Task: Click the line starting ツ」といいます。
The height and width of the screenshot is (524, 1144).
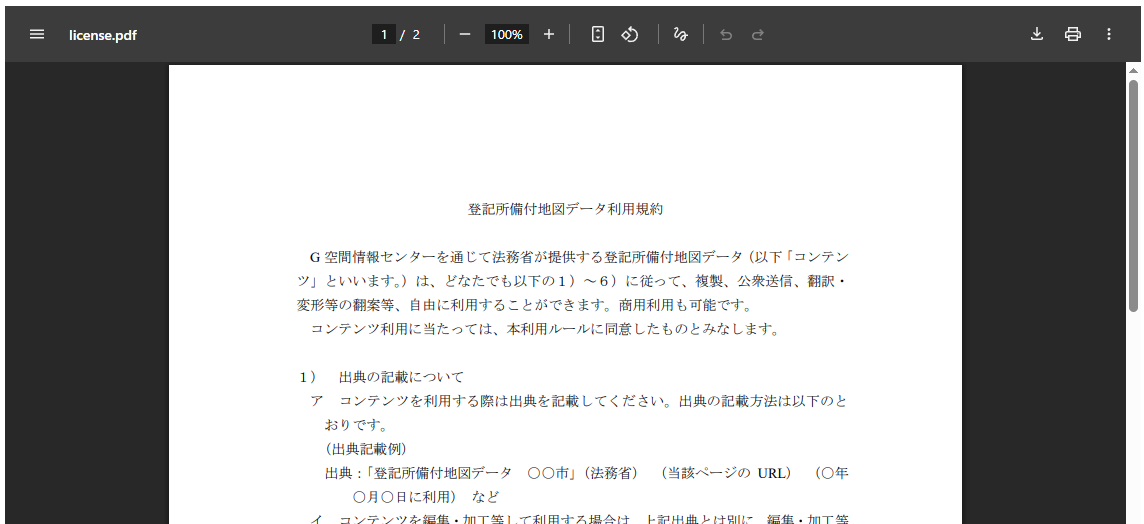Action: pos(573,281)
